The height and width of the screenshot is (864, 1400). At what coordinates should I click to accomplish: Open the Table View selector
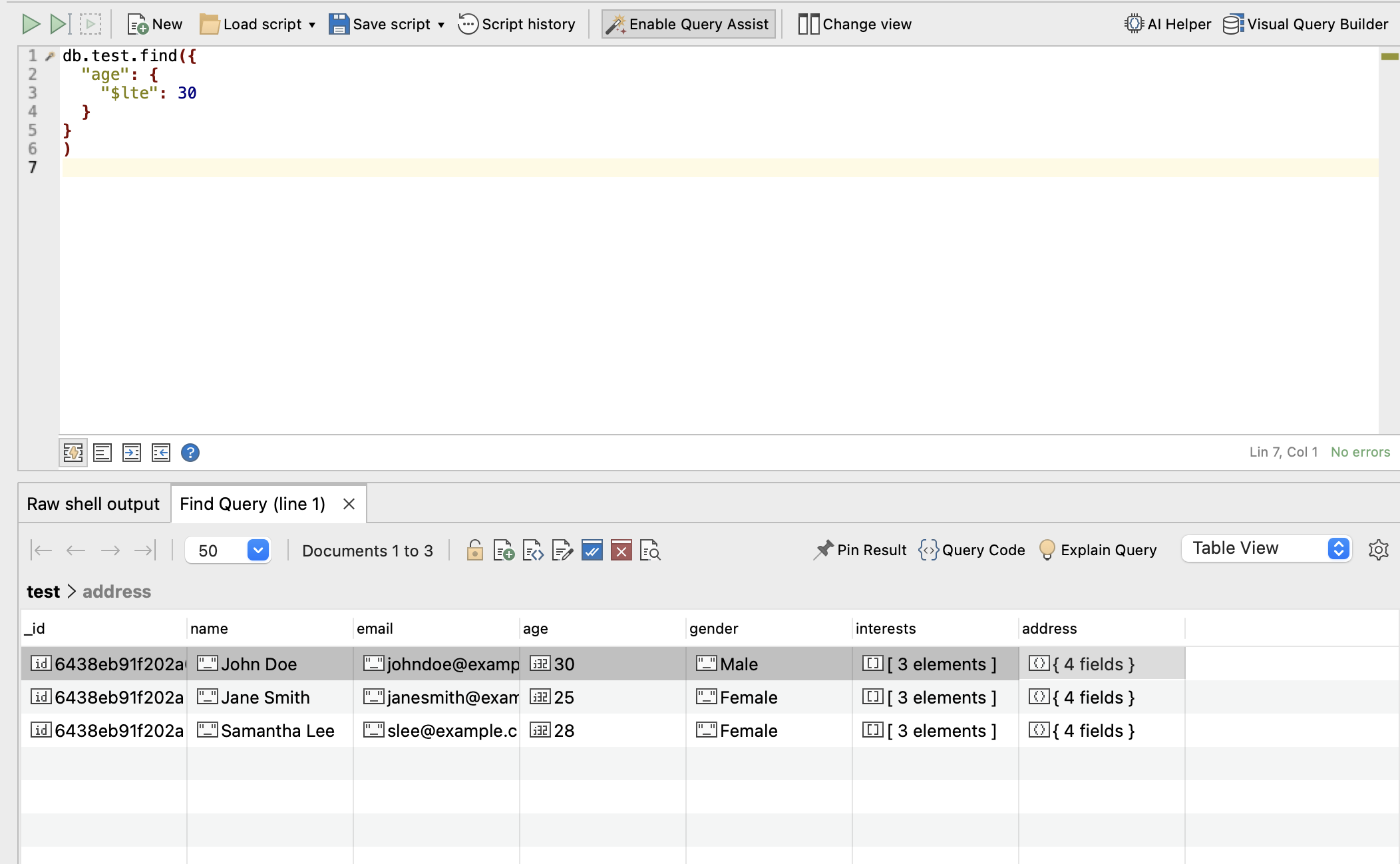1266,548
